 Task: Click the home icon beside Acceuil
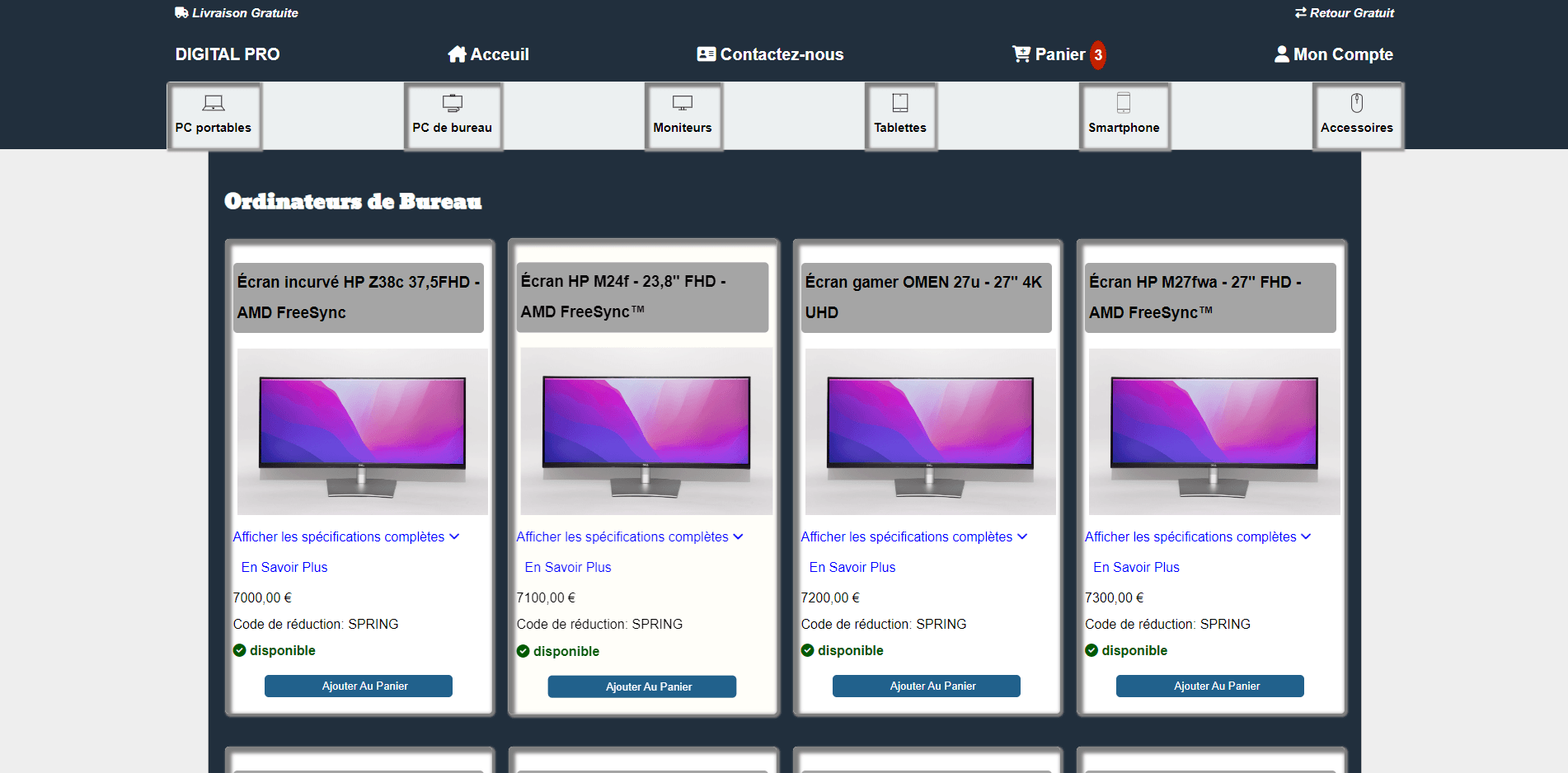[x=457, y=54]
